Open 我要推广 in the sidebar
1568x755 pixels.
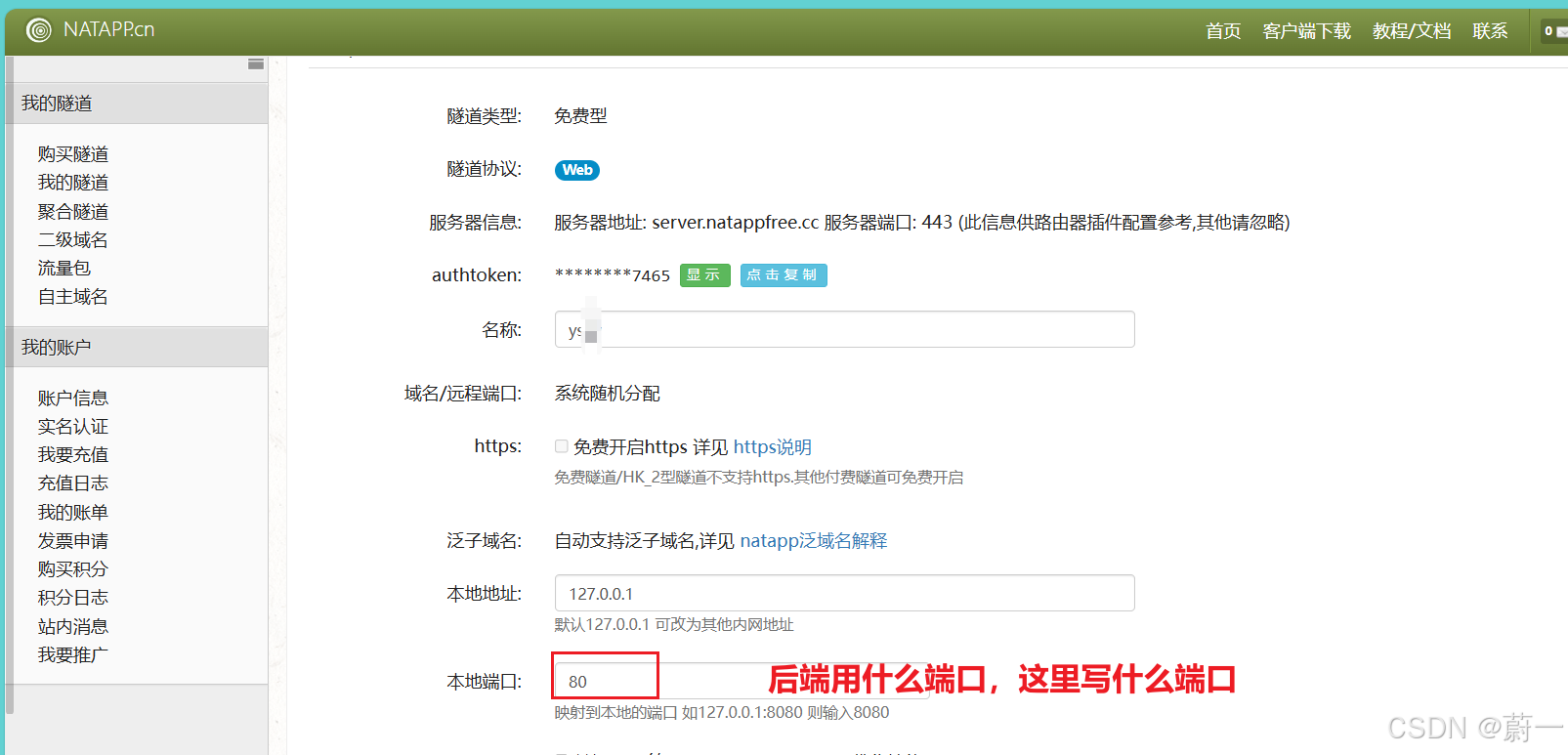pos(73,655)
